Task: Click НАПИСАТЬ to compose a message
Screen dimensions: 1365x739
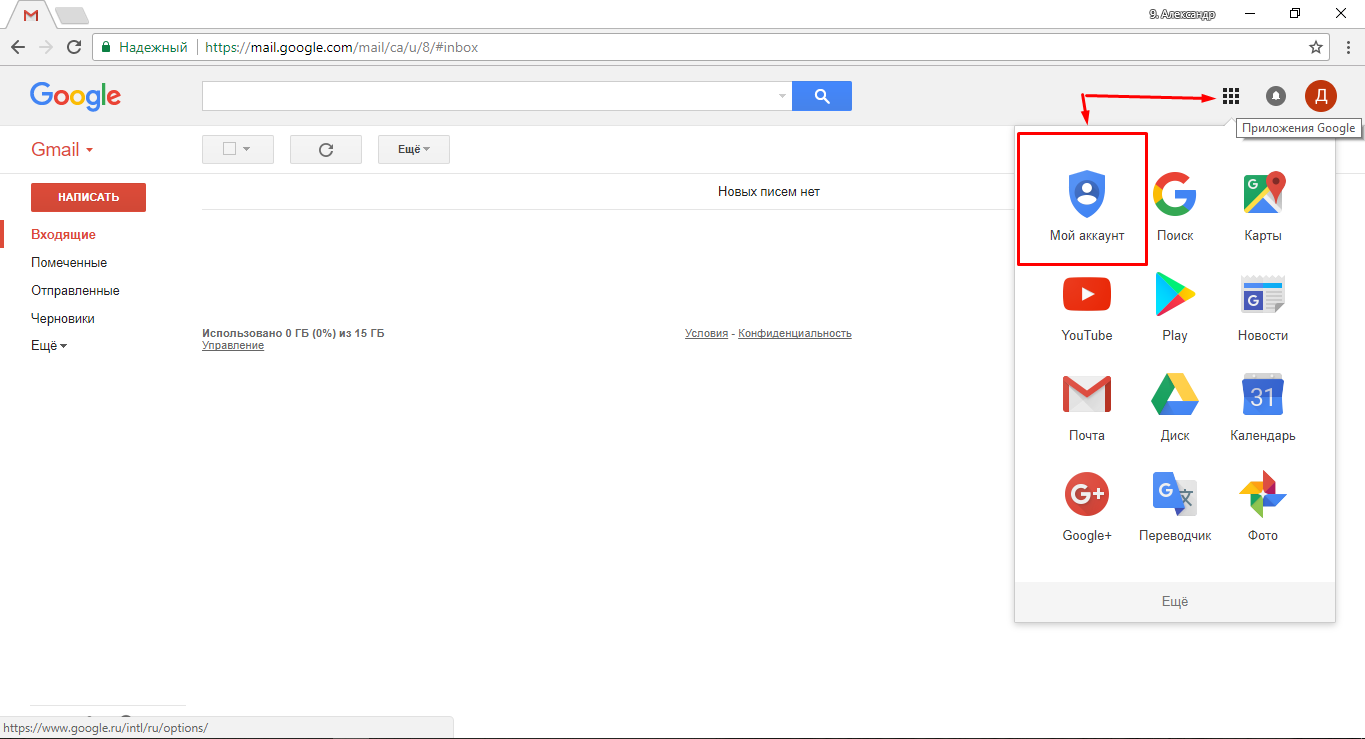Action: pyautogui.click(x=88, y=197)
